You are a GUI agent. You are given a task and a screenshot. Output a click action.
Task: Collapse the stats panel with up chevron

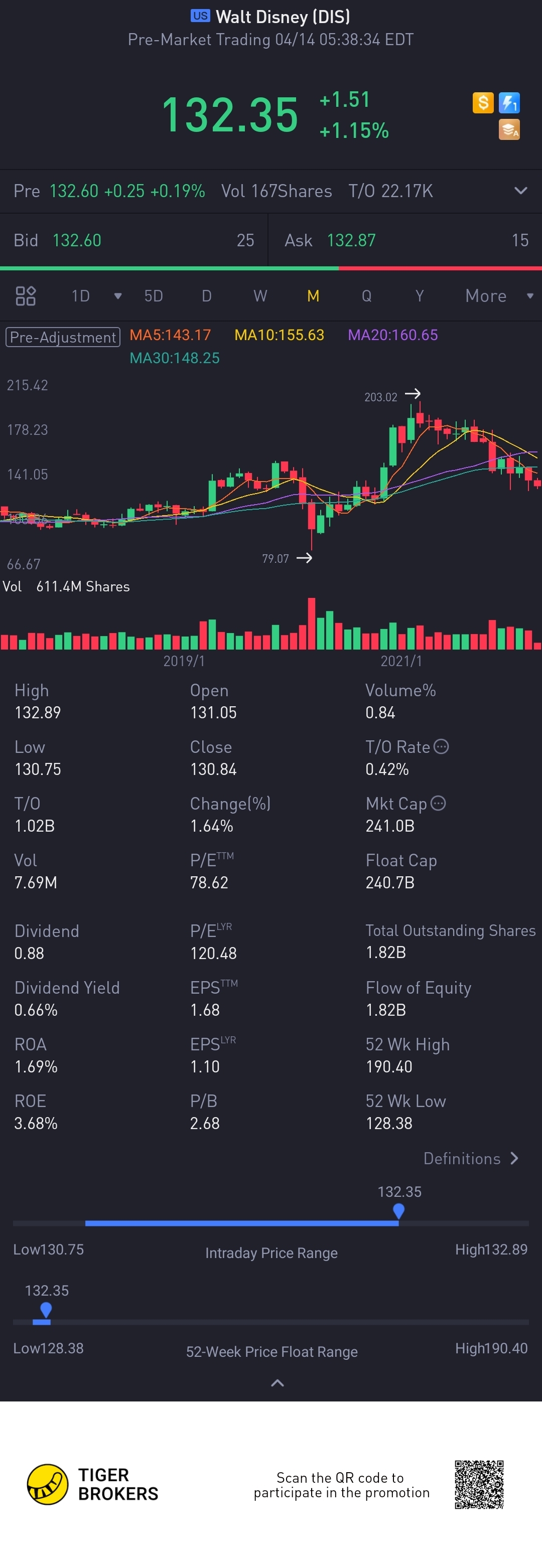(x=277, y=1383)
